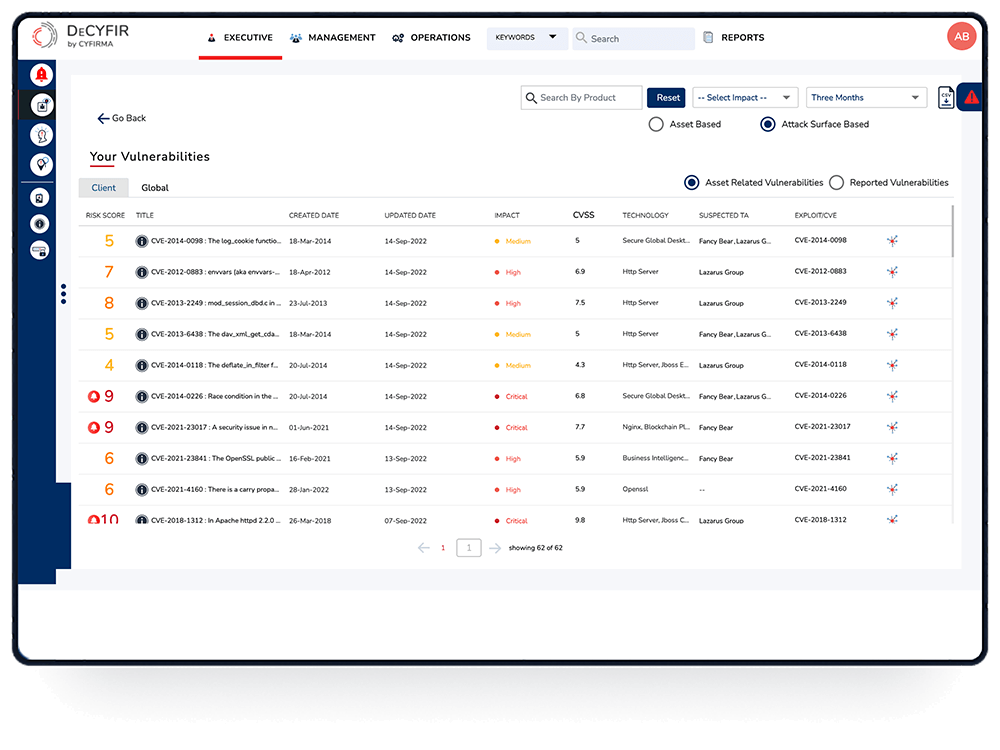Click the graph icon in CVE-2012-0883 row
The image size is (1000, 750).
pos(892,272)
